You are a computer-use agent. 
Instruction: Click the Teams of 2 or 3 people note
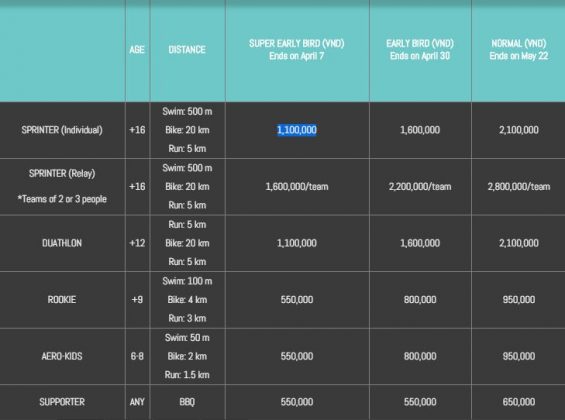pyautogui.click(x=62, y=199)
